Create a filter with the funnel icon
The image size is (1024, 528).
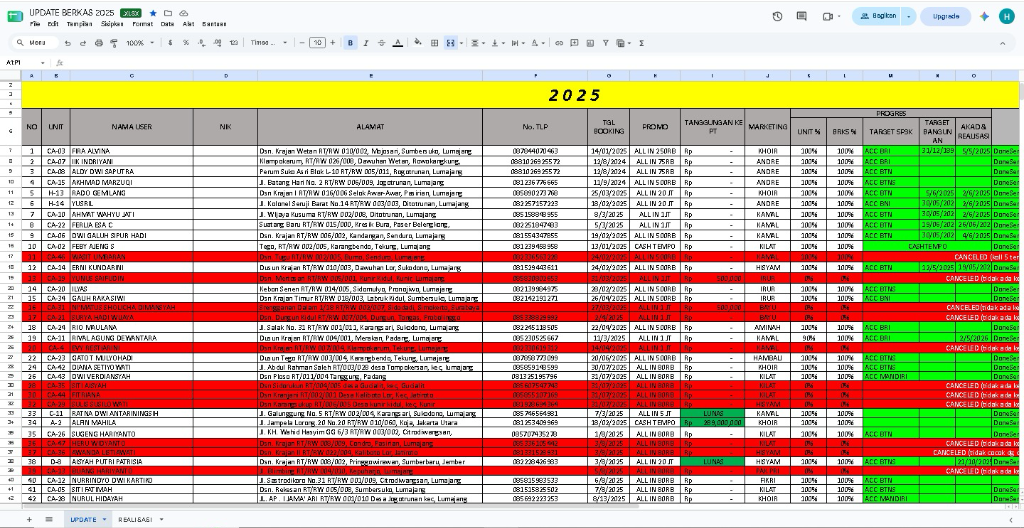[606, 43]
